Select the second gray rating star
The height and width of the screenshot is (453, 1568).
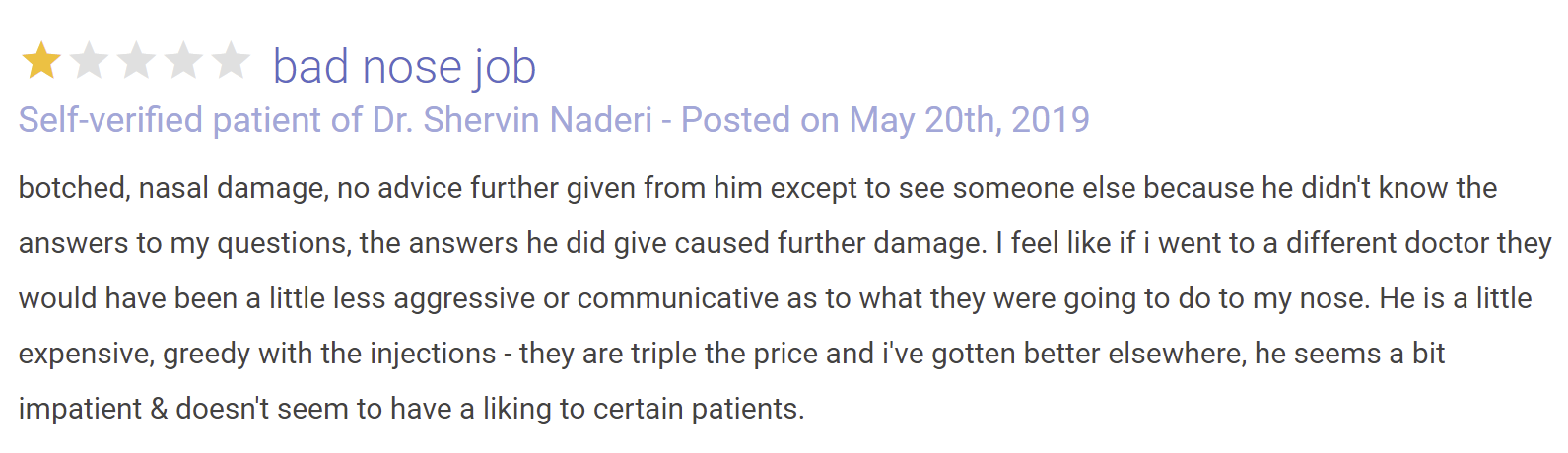pyautogui.click(x=89, y=61)
